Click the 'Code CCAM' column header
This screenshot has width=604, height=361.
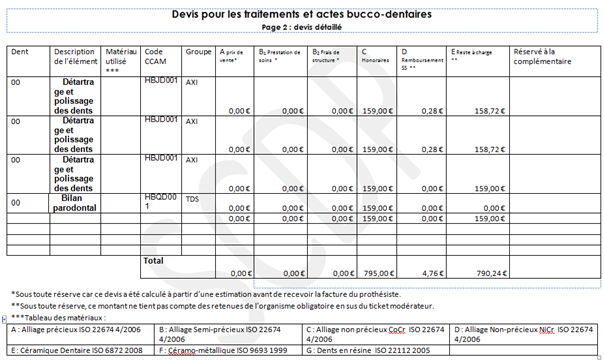coord(161,61)
